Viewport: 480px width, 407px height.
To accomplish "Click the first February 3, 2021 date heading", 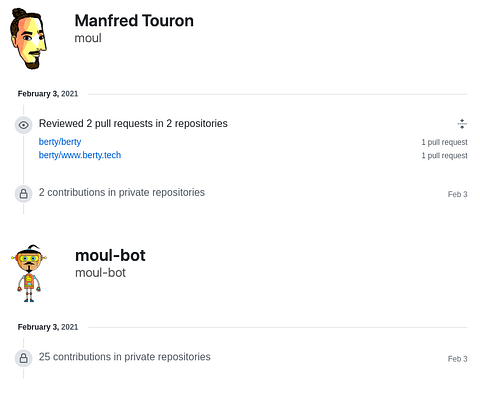I will (x=48, y=94).
